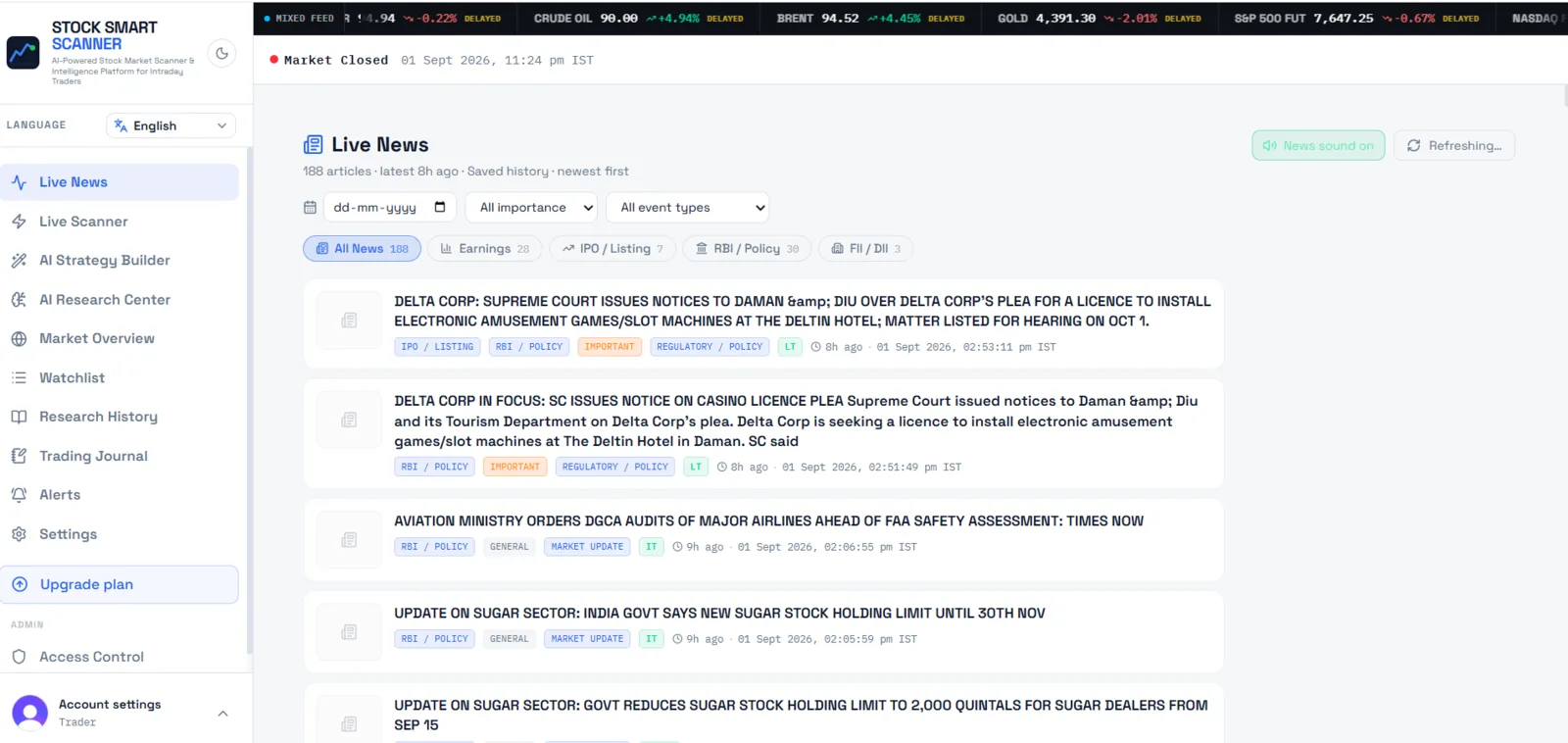Click the Market Closed status text

click(x=336, y=60)
